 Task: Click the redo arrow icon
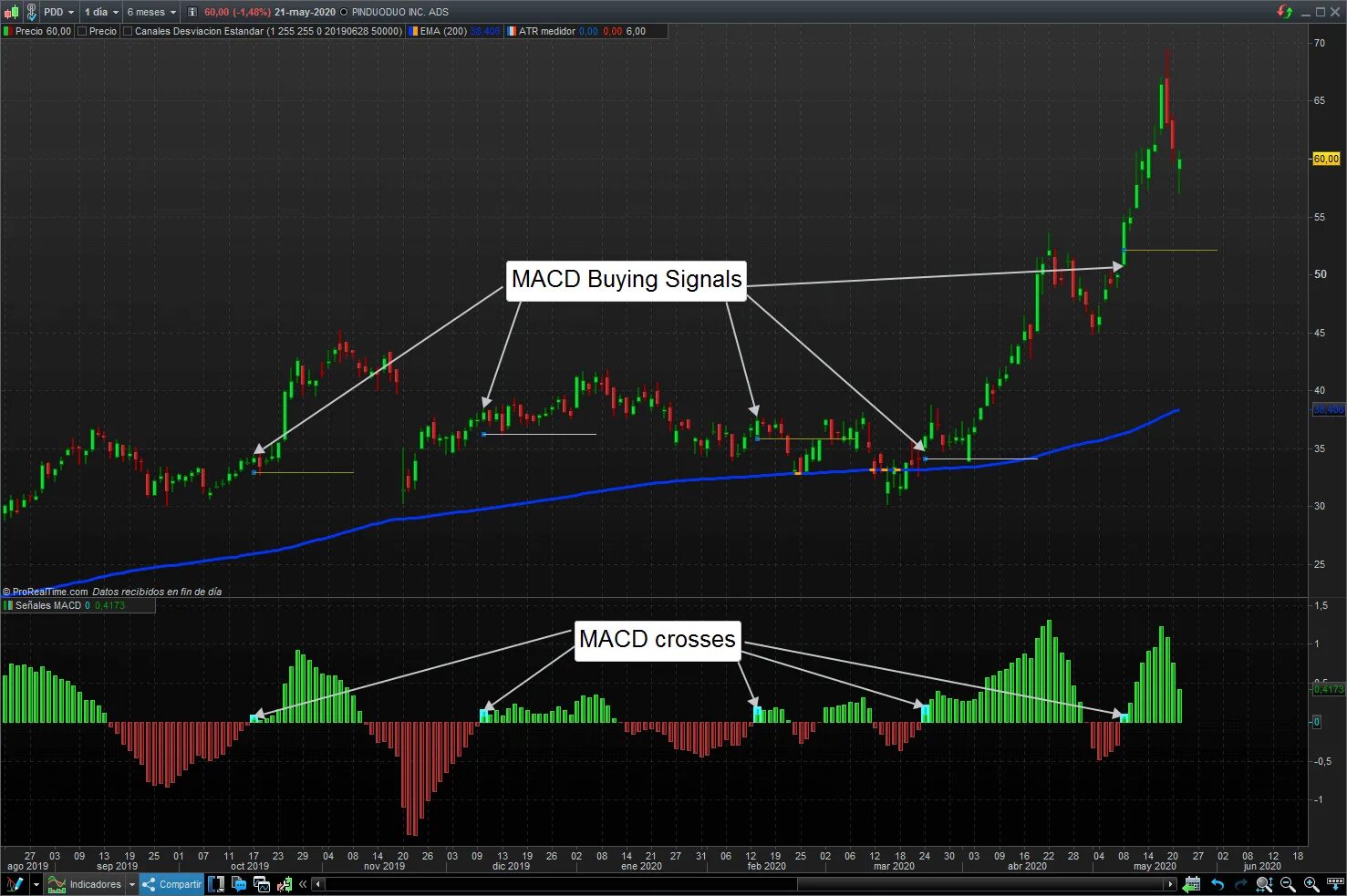[1240, 884]
